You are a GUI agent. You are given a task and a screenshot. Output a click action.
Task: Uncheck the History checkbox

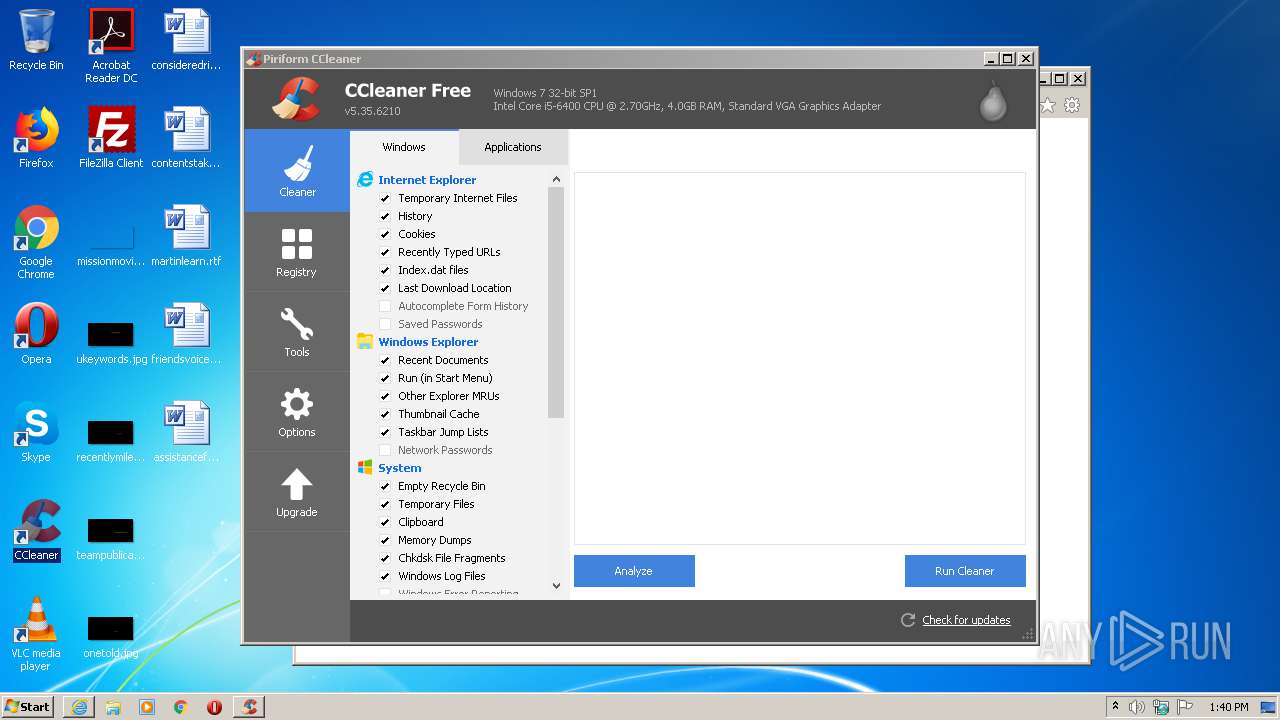[x=385, y=216]
